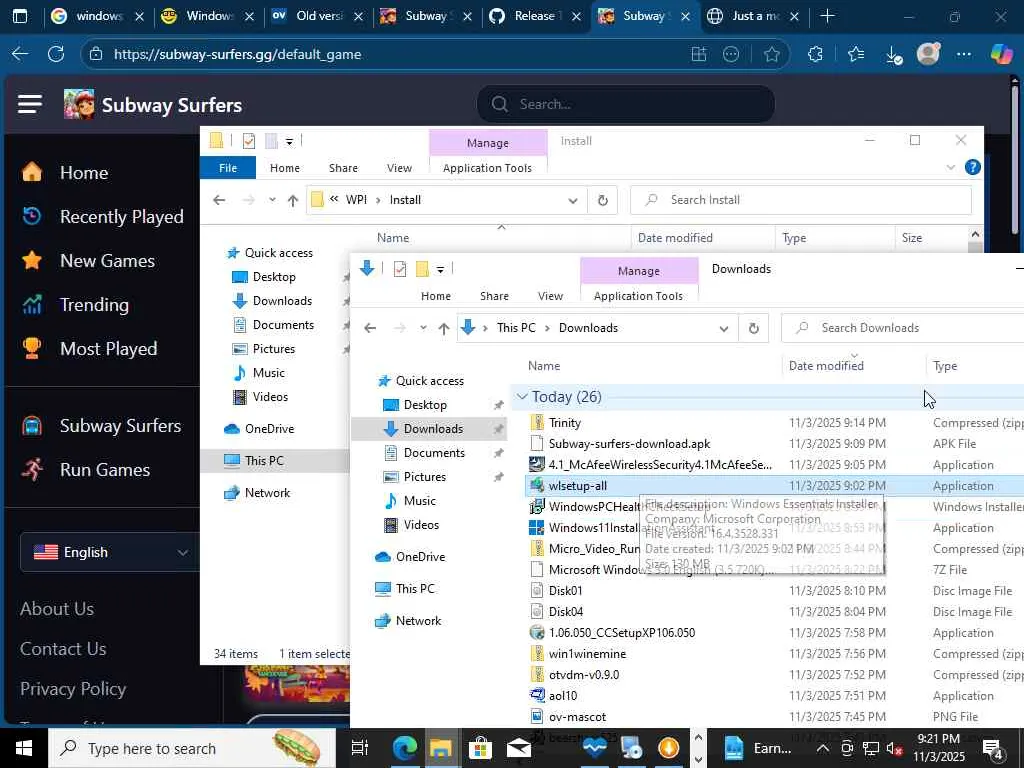Expand the ribbon in Install window
Screen dimensions: 1024x768
point(951,167)
